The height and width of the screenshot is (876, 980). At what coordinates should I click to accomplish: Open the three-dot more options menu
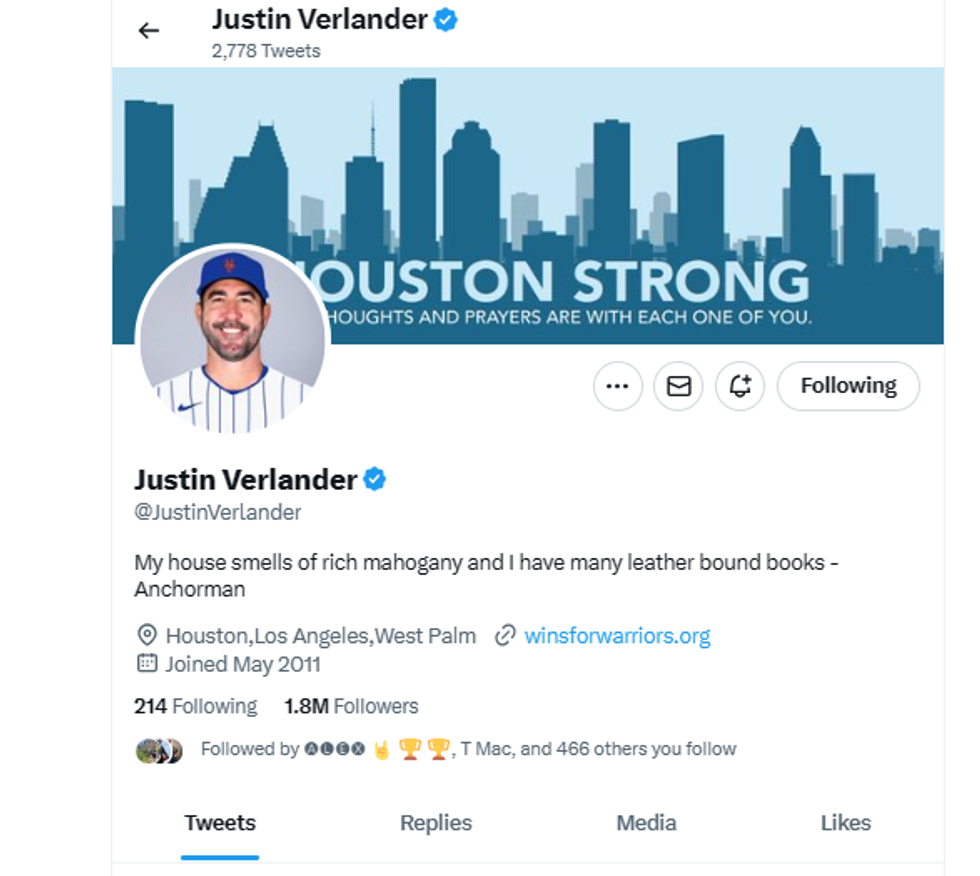618,386
